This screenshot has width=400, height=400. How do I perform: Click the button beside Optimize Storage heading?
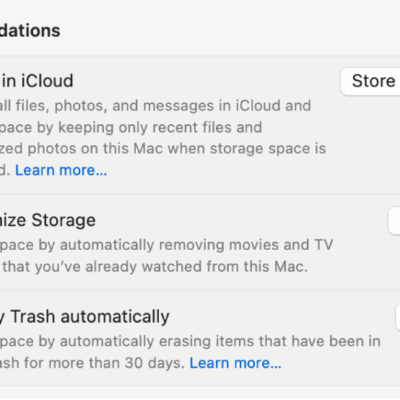point(394,221)
